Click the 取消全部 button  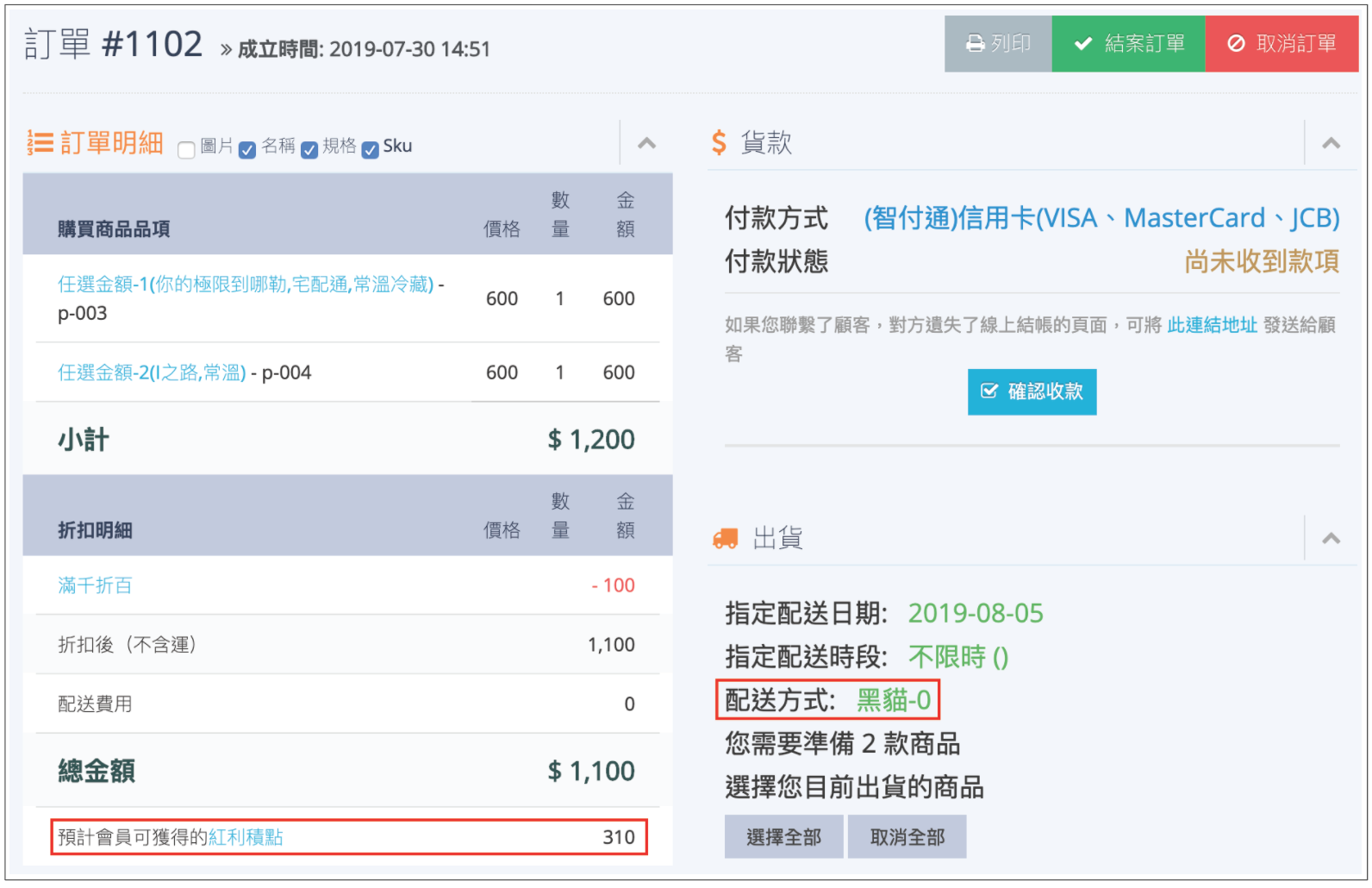pyautogui.click(x=907, y=837)
